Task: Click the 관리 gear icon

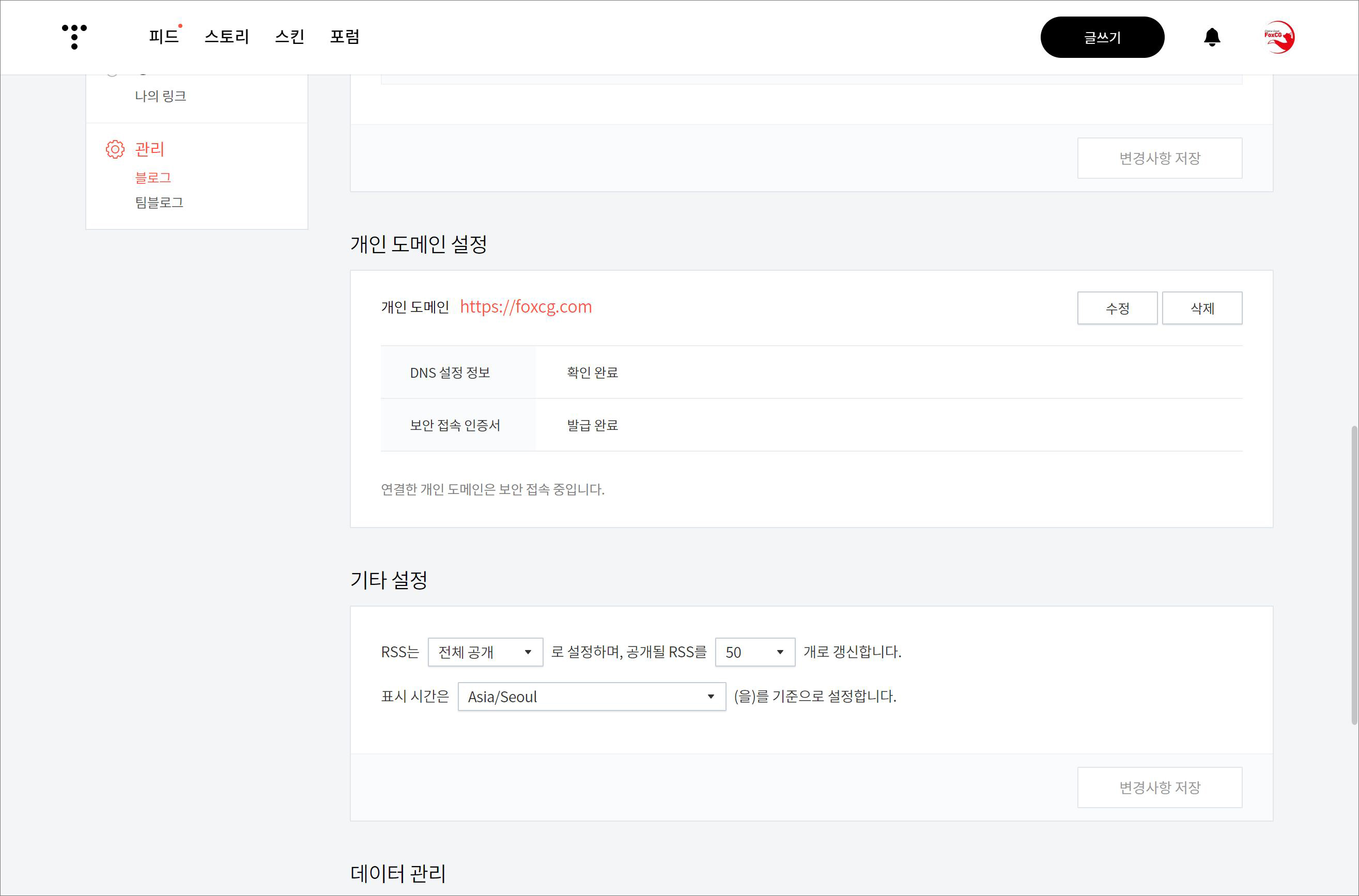Action: [115, 149]
